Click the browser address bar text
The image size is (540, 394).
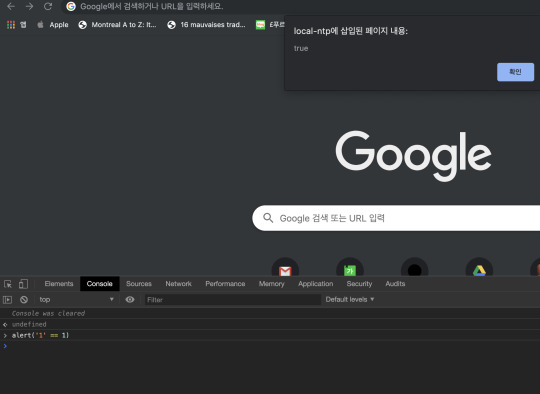click(152, 6)
